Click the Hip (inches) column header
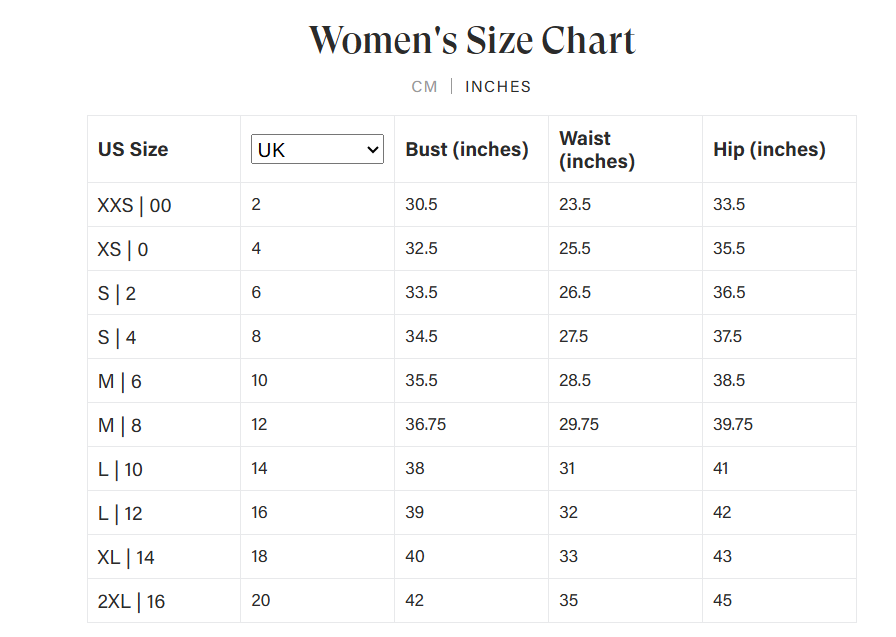 769,149
